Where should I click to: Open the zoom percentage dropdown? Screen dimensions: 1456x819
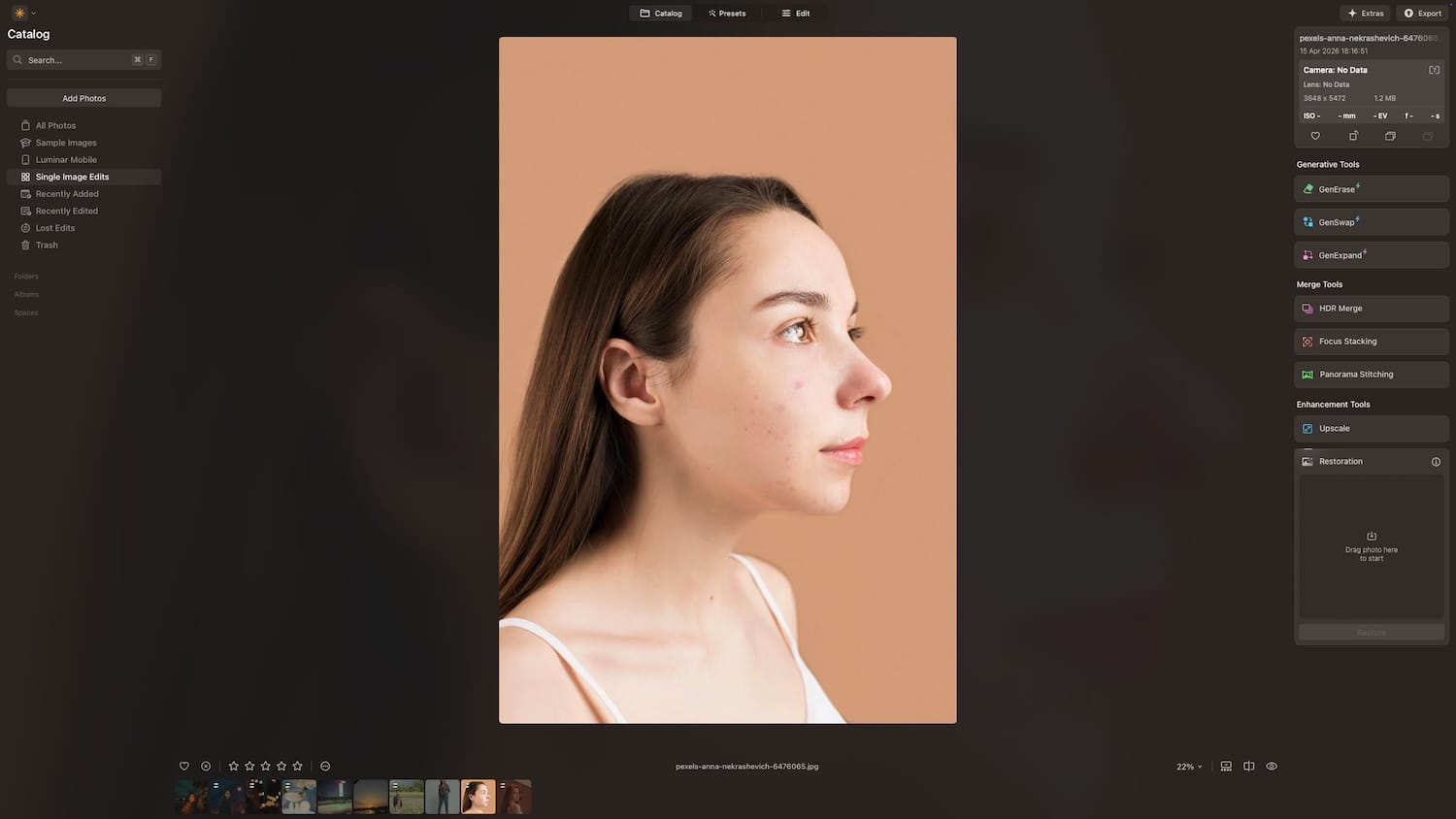(1187, 766)
